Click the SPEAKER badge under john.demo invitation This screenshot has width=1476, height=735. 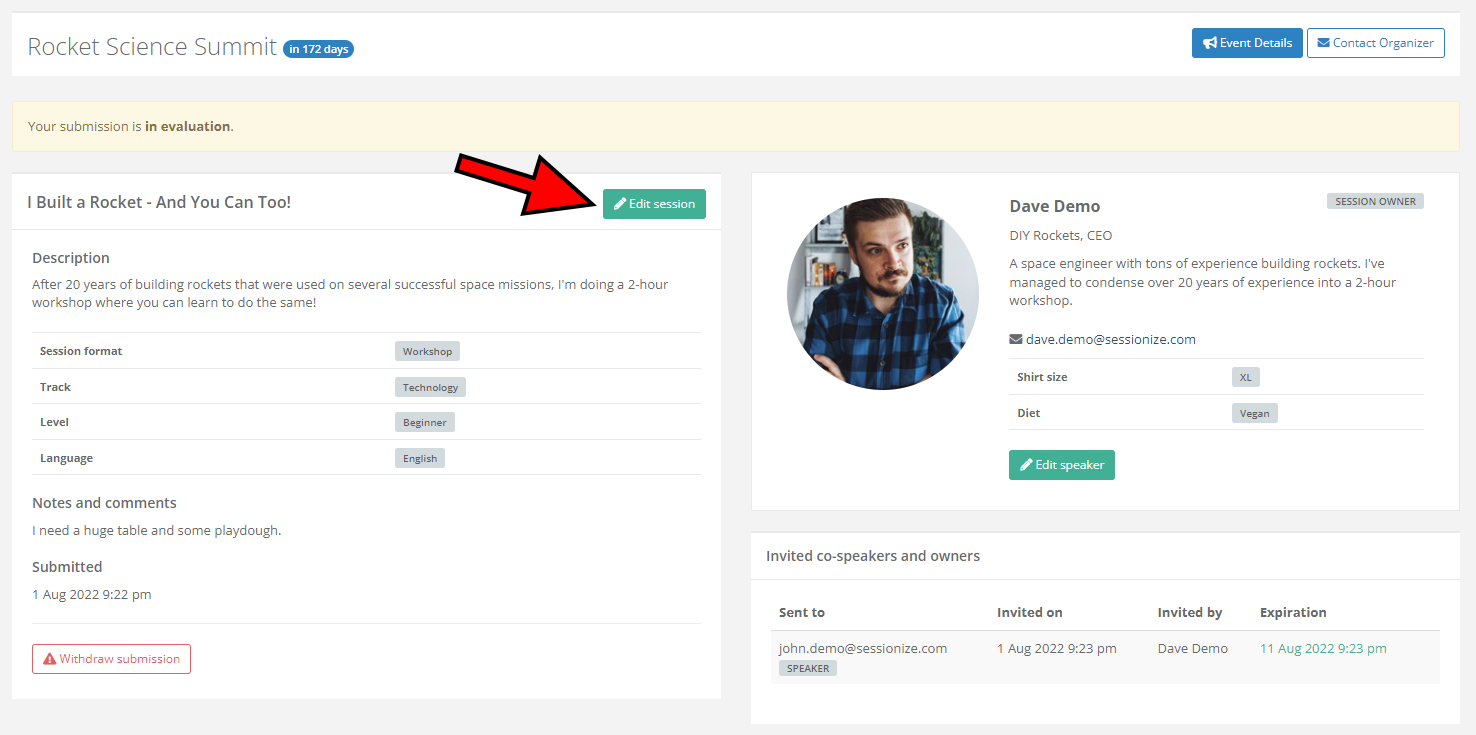pos(808,668)
